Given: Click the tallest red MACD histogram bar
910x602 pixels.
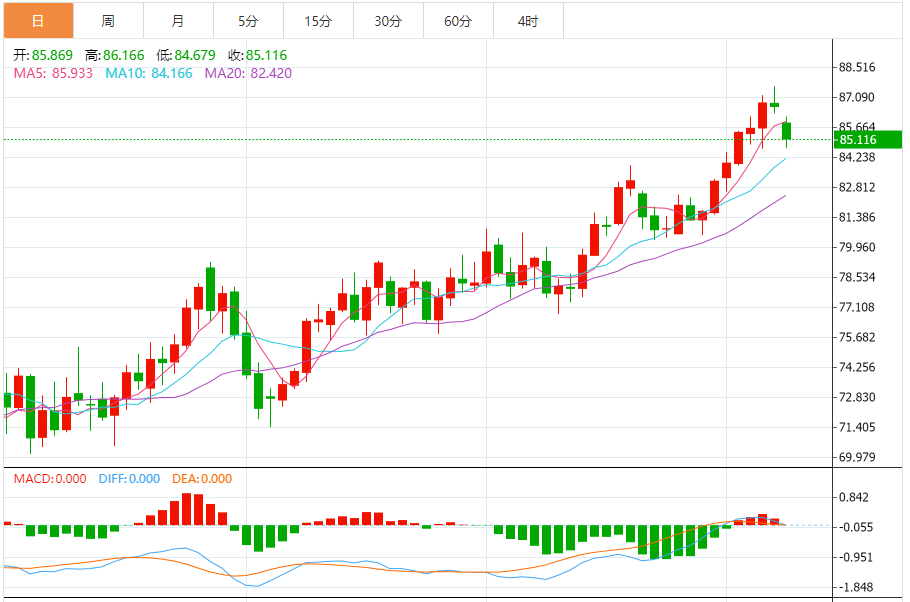Looking at the screenshot, I should 186,509.
